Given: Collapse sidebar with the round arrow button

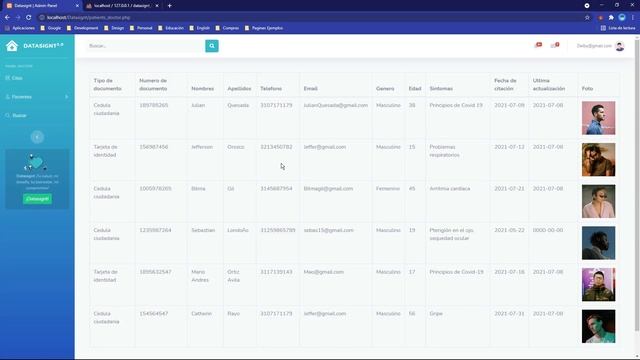Looking at the screenshot, I should click(37, 137).
